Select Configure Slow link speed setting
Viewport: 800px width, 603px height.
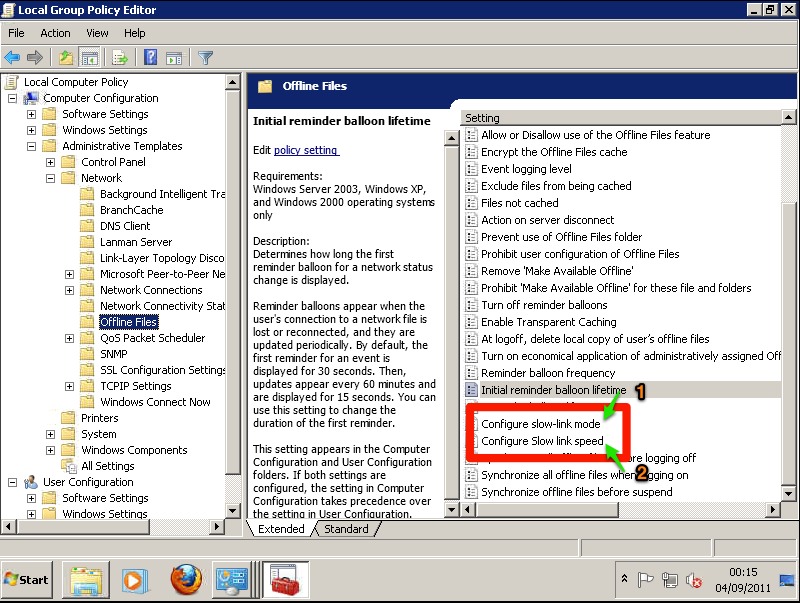click(542, 441)
